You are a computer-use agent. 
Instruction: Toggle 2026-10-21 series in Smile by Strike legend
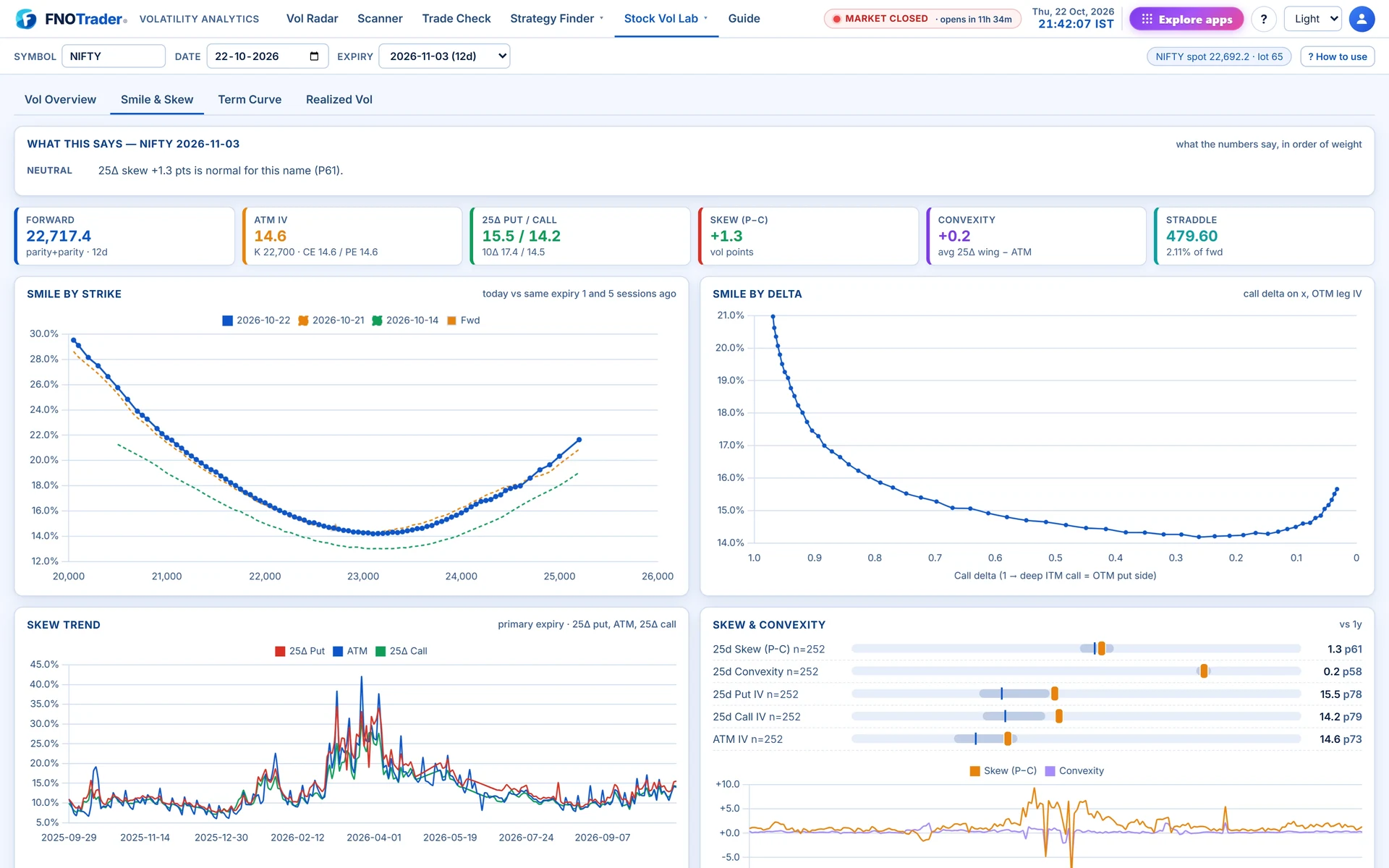pyautogui.click(x=331, y=320)
